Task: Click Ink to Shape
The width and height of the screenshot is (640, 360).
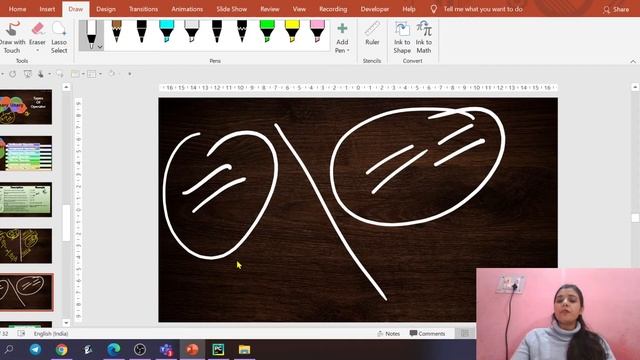Action: pyautogui.click(x=402, y=38)
